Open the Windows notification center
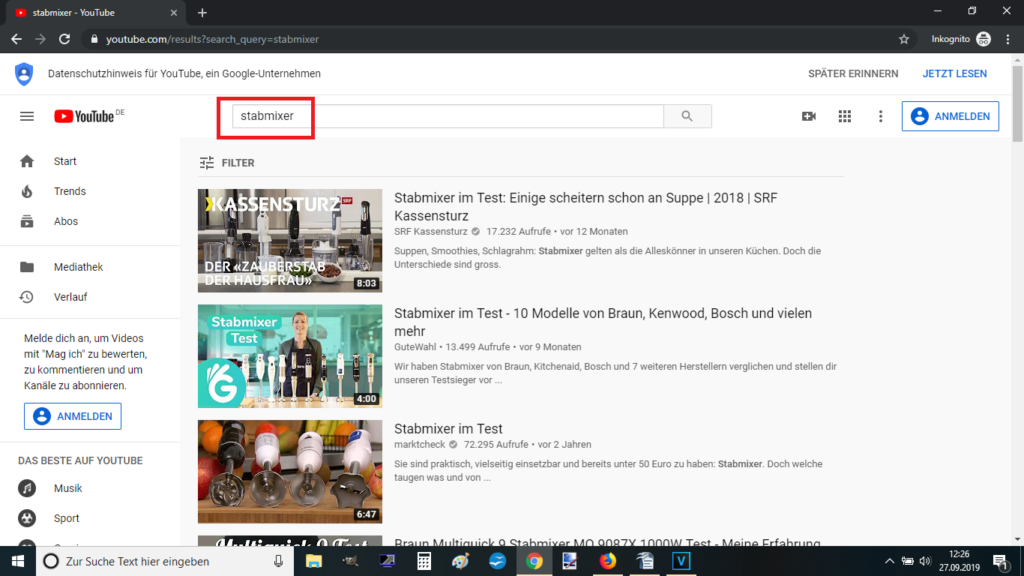This screenshot has width=1024, height=576. tap(1000, 561)
